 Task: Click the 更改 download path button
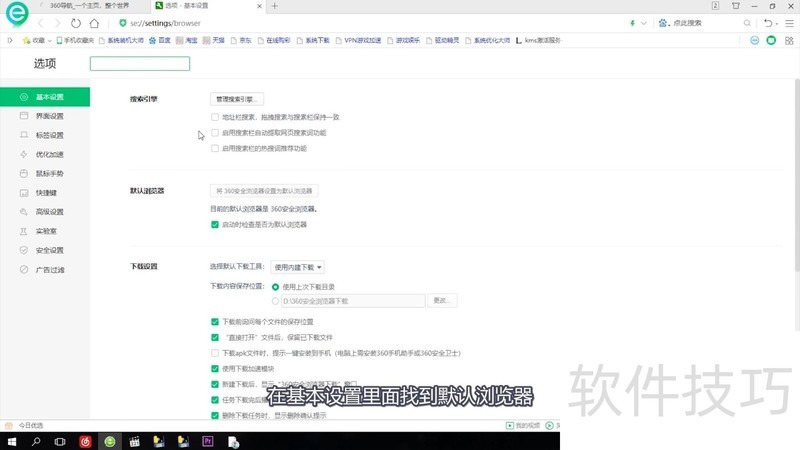pyautogui.click(x=442, y=301)
